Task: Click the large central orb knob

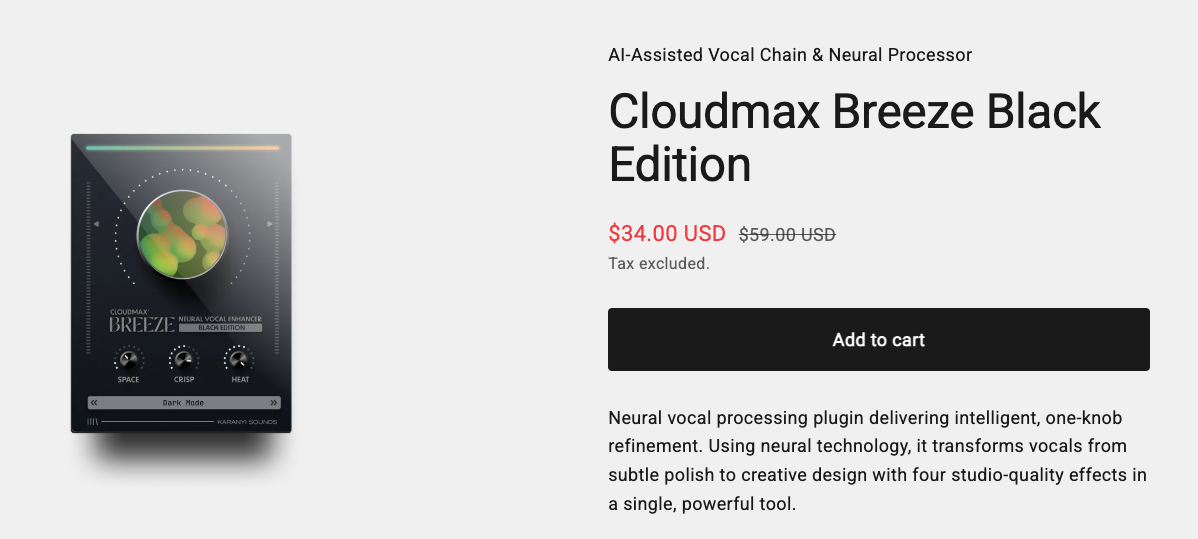Action: (x=181, y=233)
